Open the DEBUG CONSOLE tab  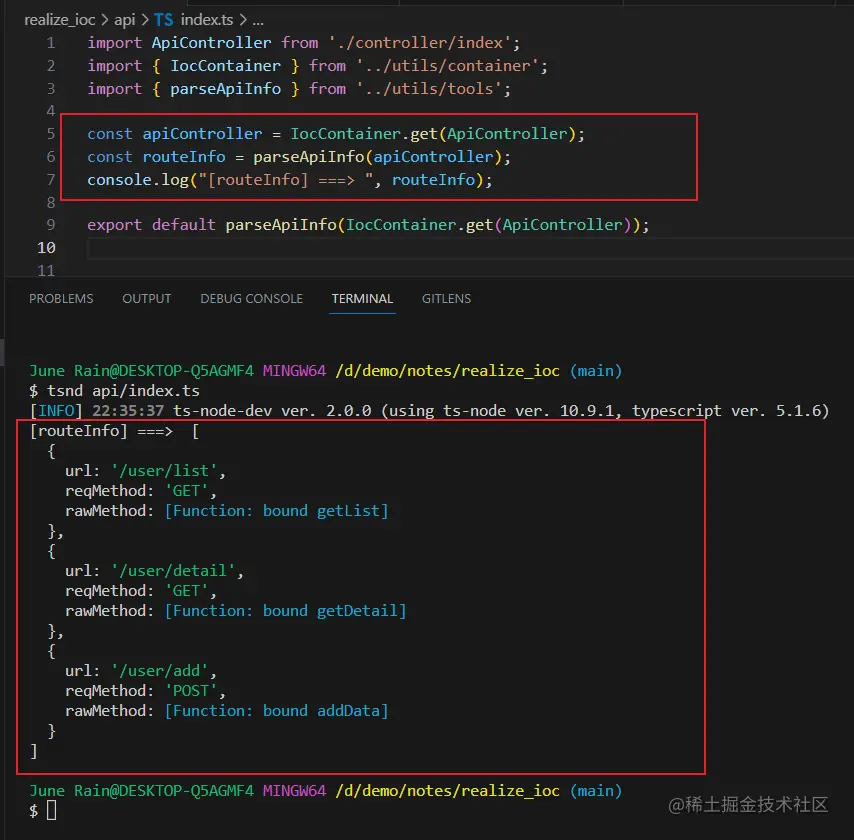point(251,299)
